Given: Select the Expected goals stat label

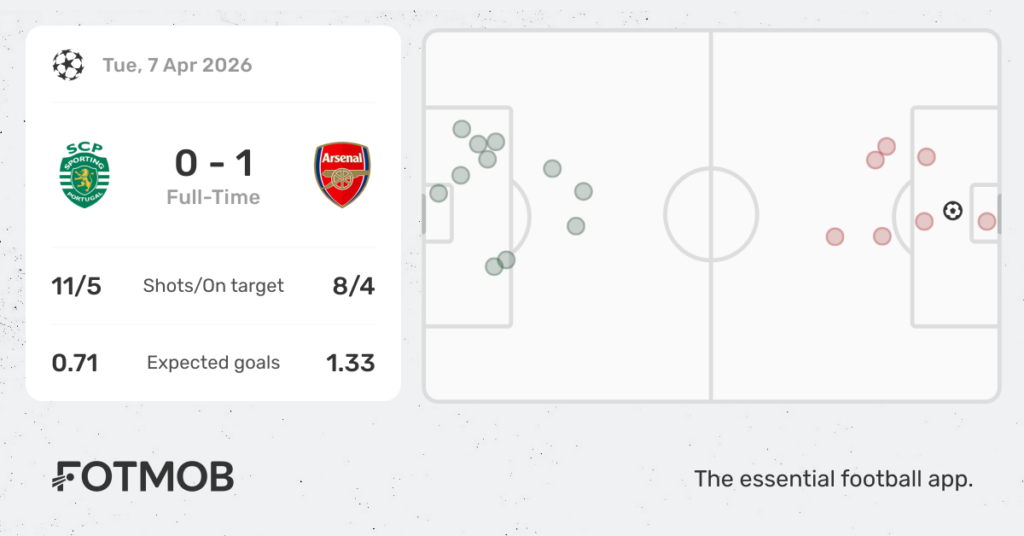Looking at the screenshot, I should (x=213, y=362).
